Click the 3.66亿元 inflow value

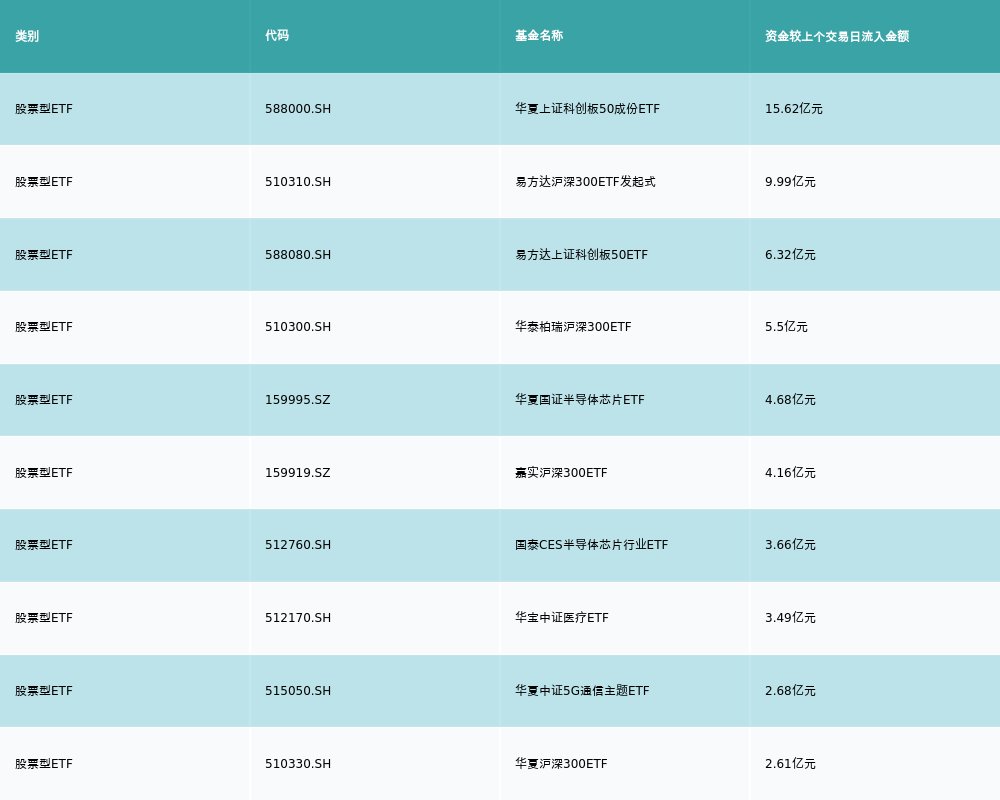coord(790,545)
